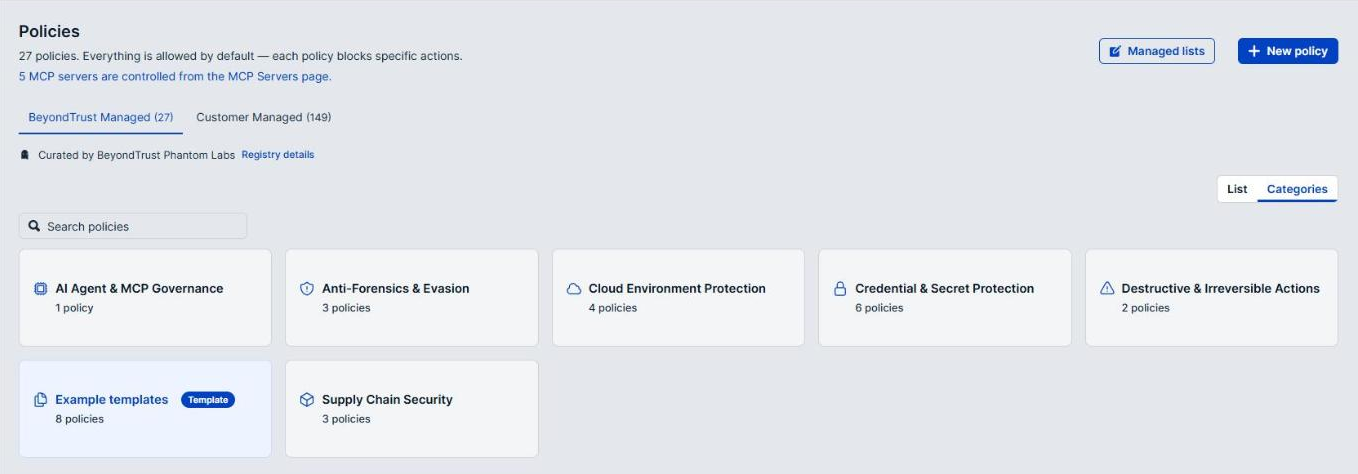Image resolution: width=1358 pixels, height=474 pixels.
Task: Click the '6 policies' count text
Action: [x=879, y=308]
